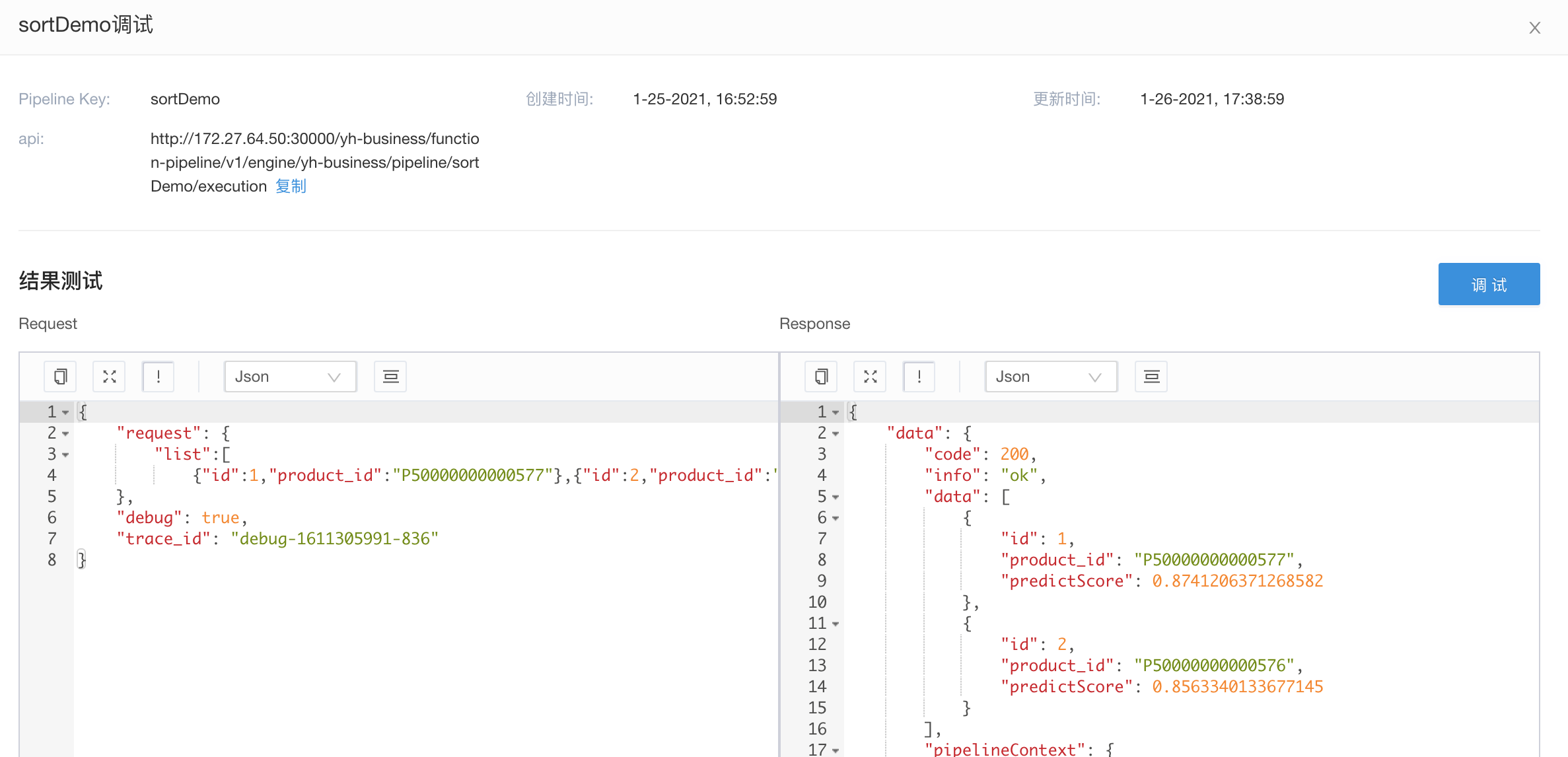1568x757 pixels.
Task: Collapse the "request" object at Request line 2
Action: point(65,433)
